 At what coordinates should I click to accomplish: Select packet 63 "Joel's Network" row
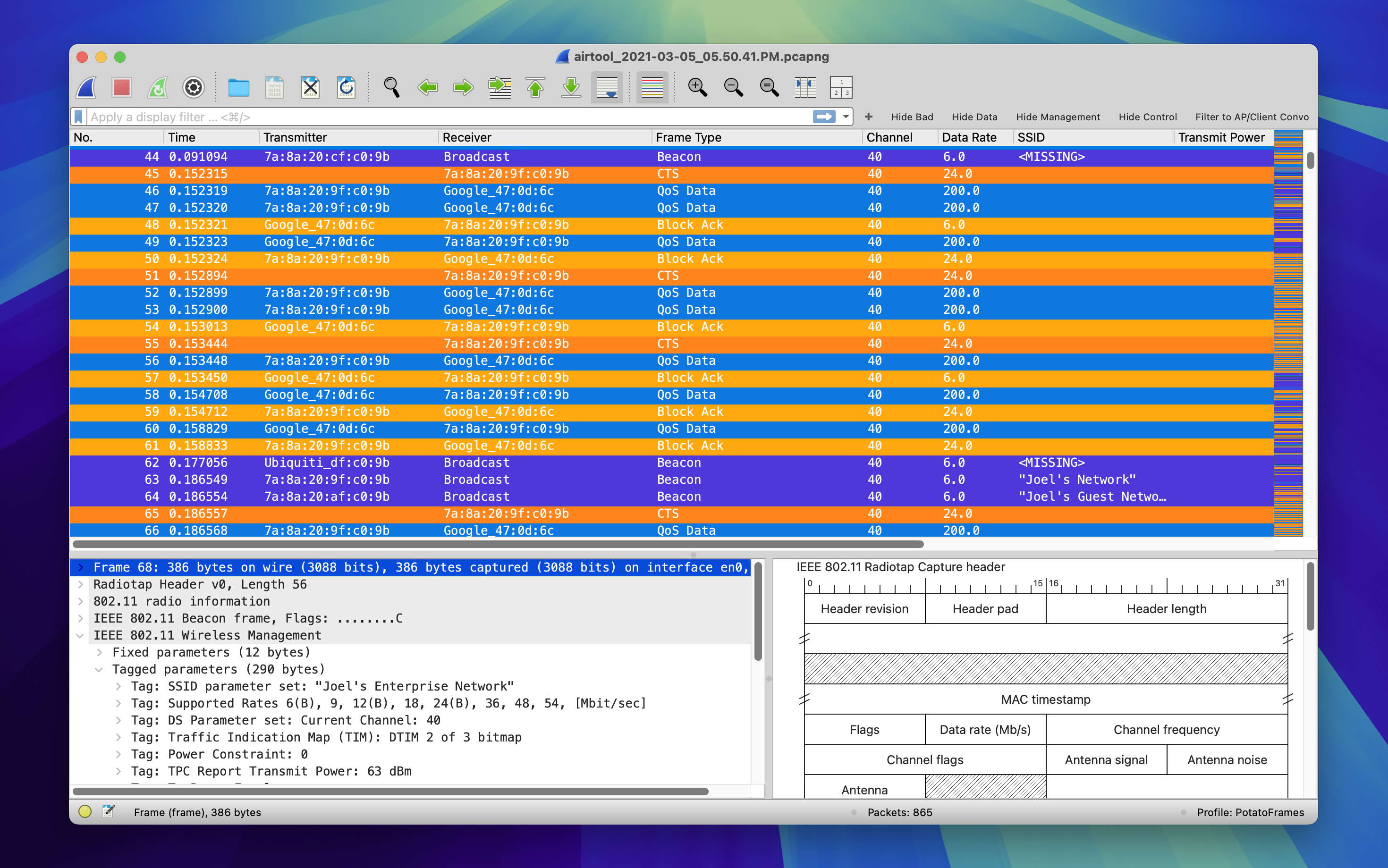coord(671,480)
